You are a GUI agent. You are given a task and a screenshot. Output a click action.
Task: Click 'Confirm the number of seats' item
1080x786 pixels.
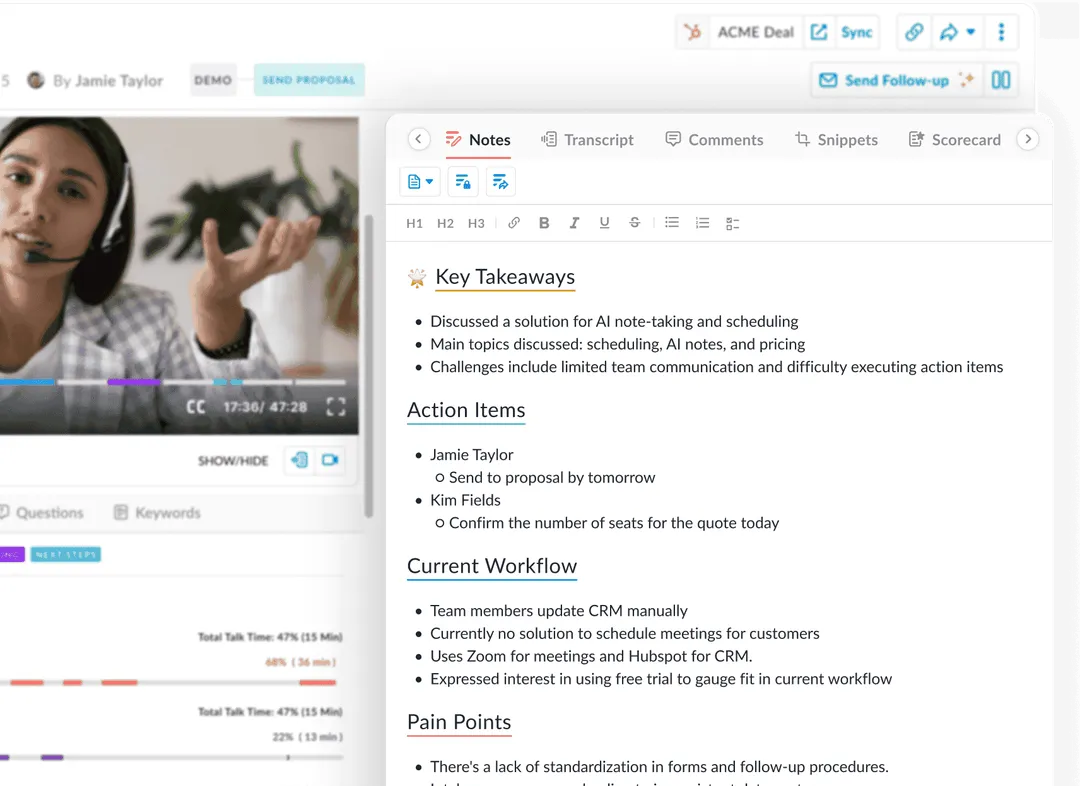tap(614, 523)
